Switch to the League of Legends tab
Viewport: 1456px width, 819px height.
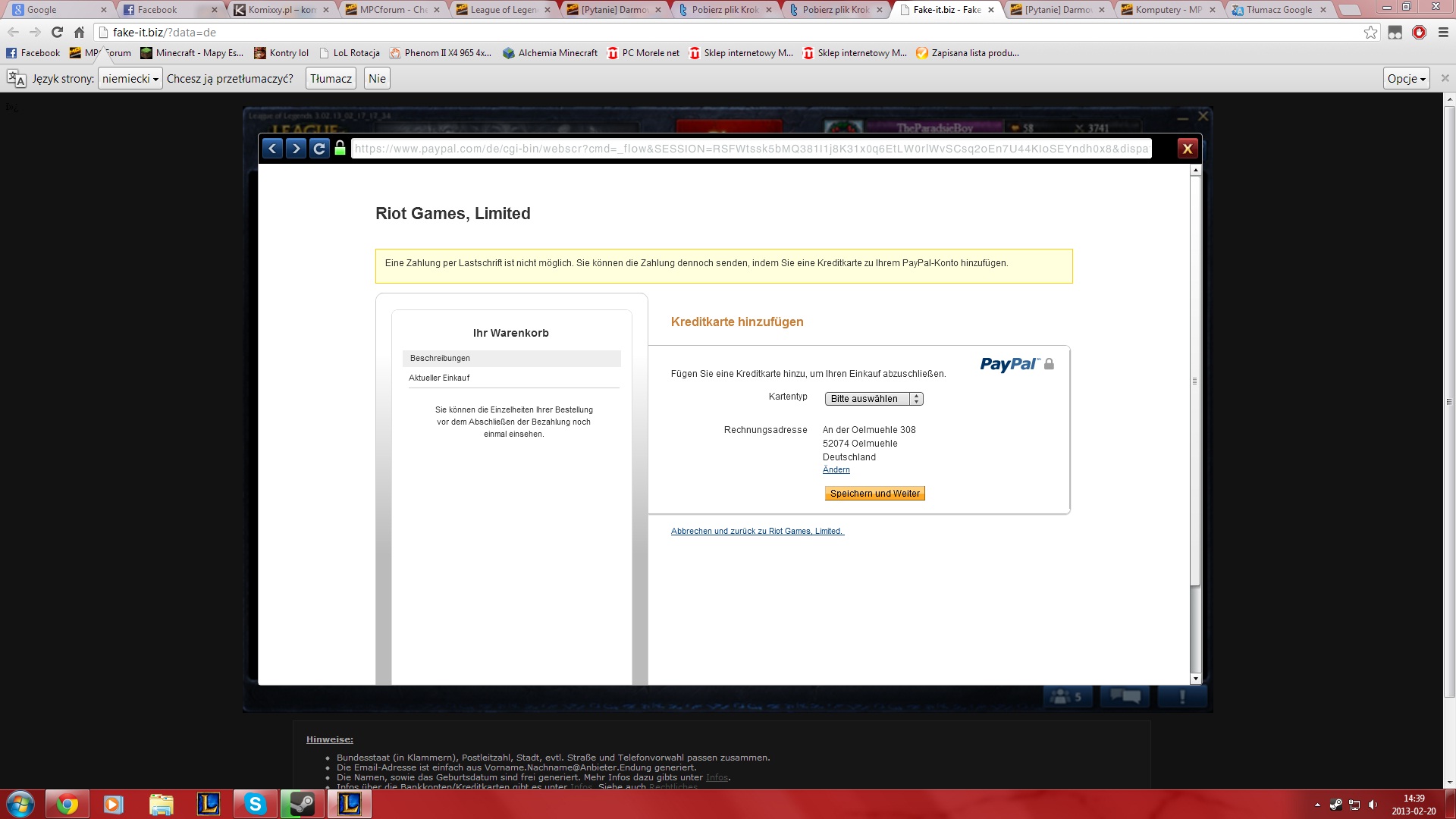[503, 10]
